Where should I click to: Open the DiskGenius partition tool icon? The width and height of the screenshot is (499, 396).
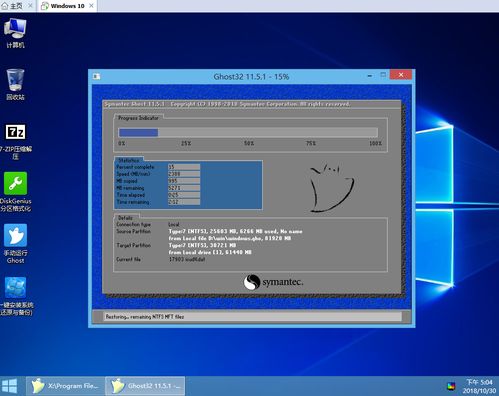point(15,192)
